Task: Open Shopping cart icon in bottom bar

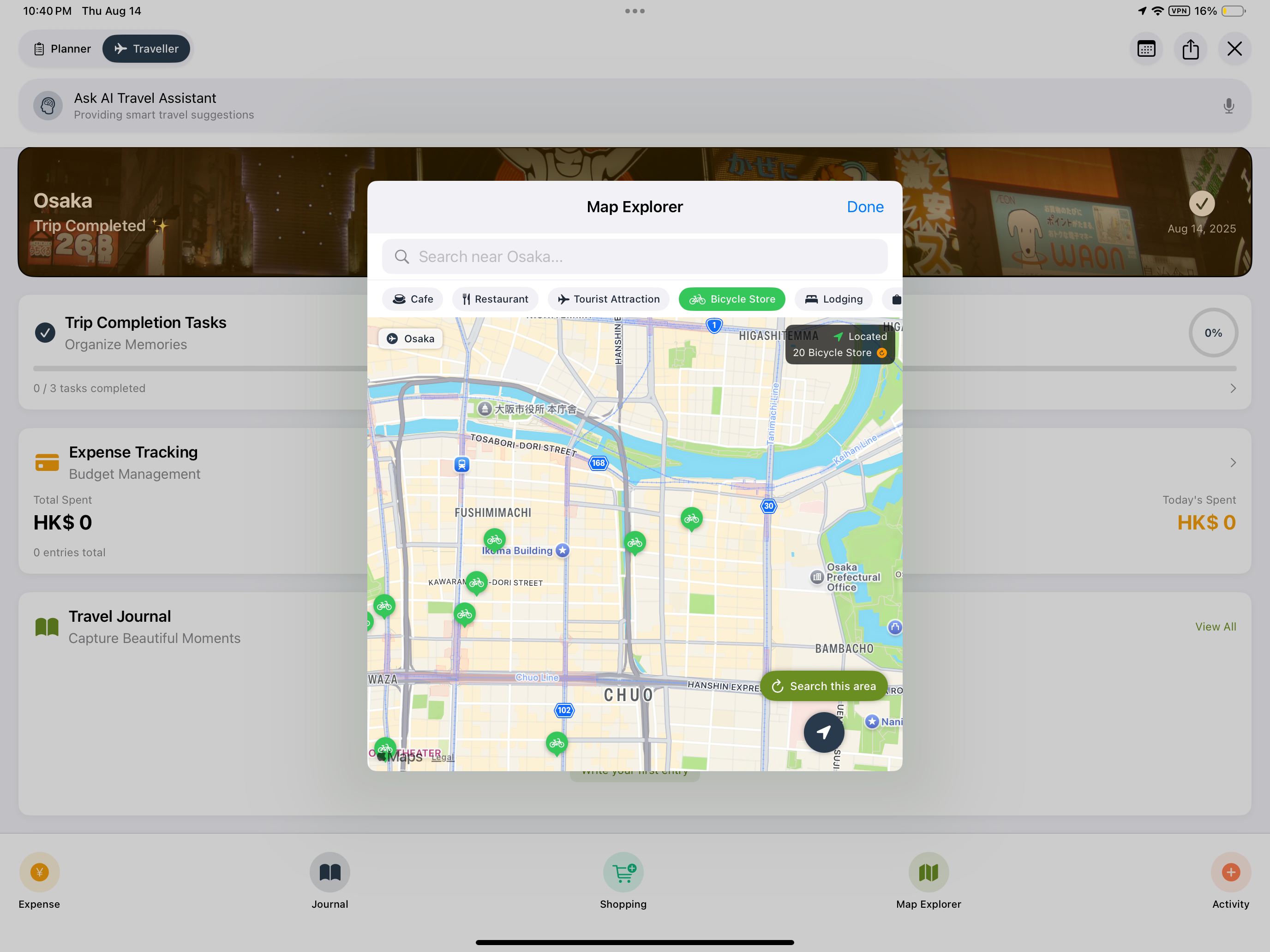Action: [623, 872]
